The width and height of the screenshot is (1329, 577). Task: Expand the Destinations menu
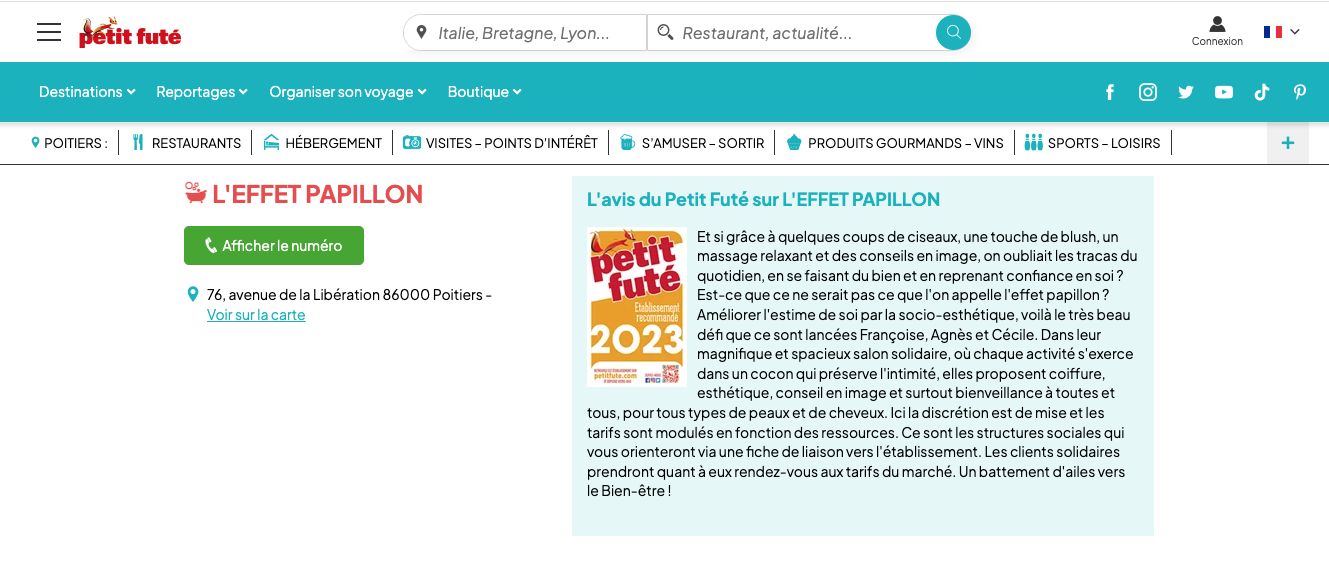click(87, 92)
